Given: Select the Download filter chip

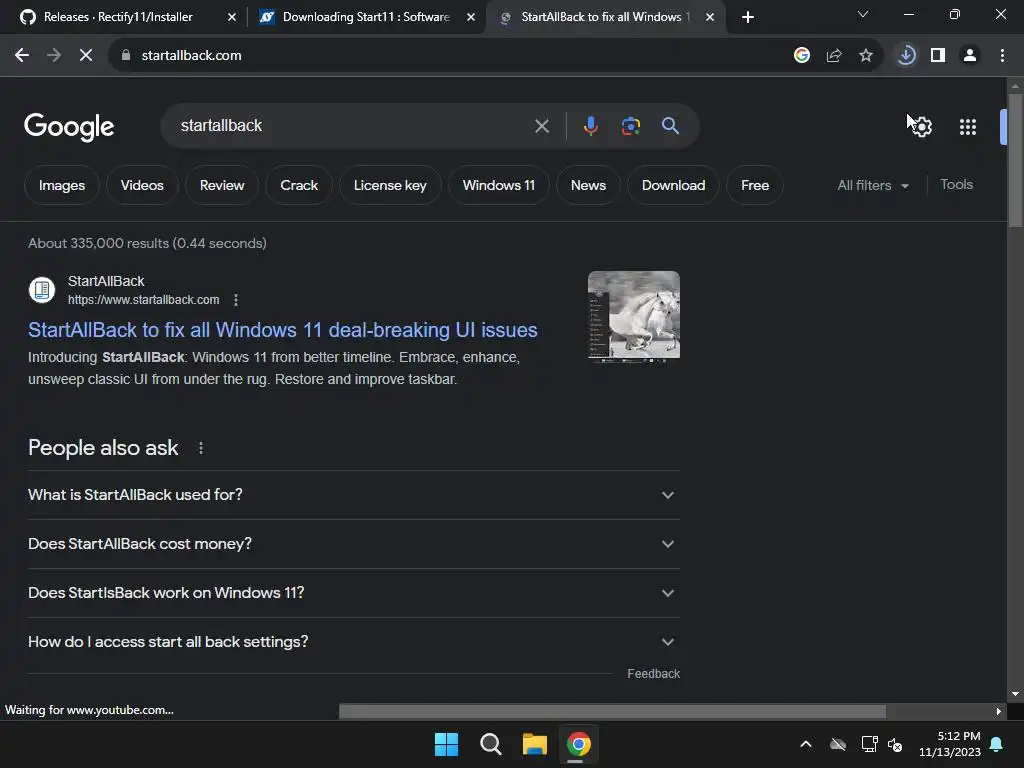Looking at the screenshot, I should [x=673, y=185].
